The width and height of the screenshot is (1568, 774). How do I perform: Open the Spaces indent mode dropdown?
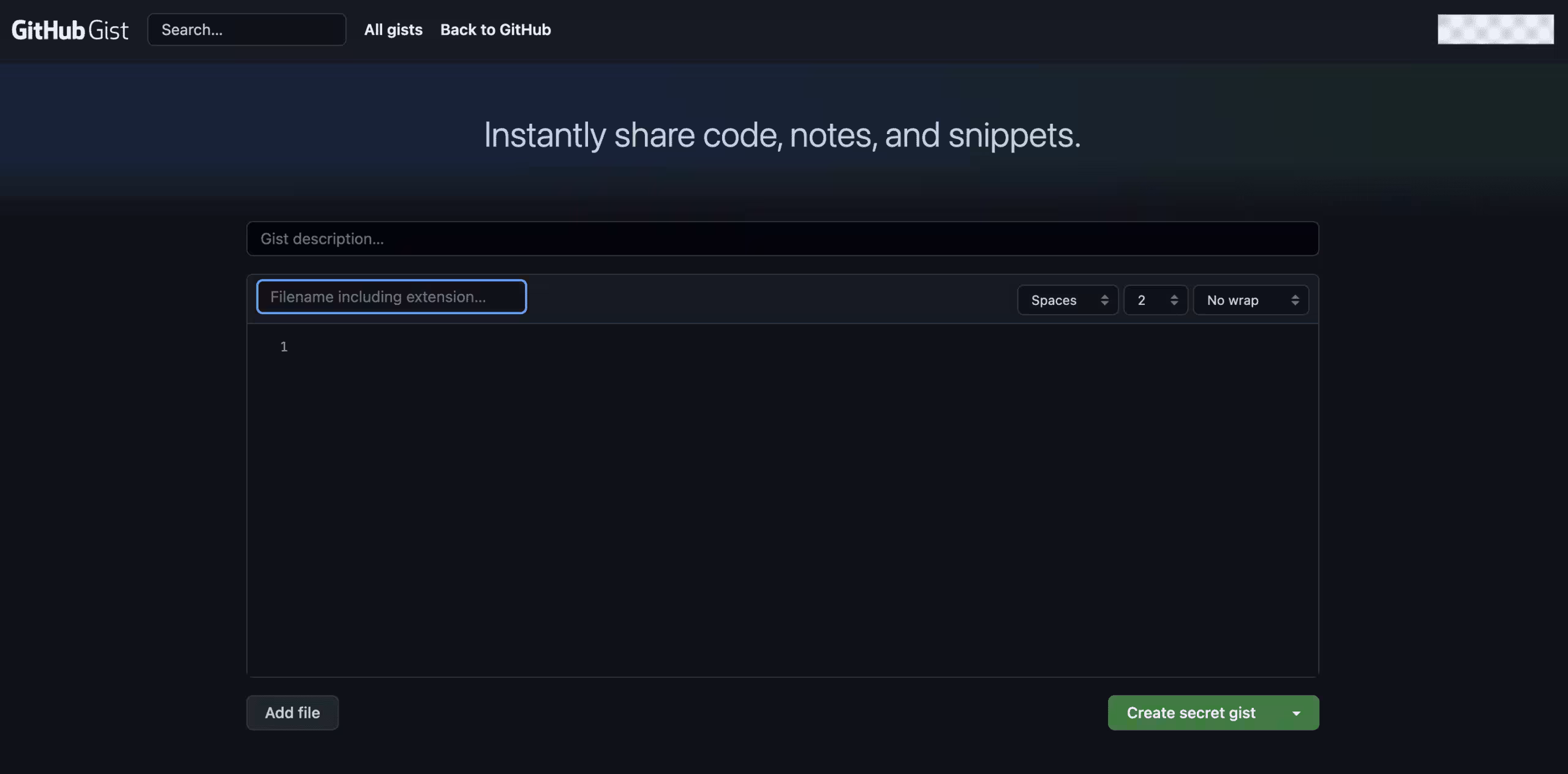(1068, 300)
